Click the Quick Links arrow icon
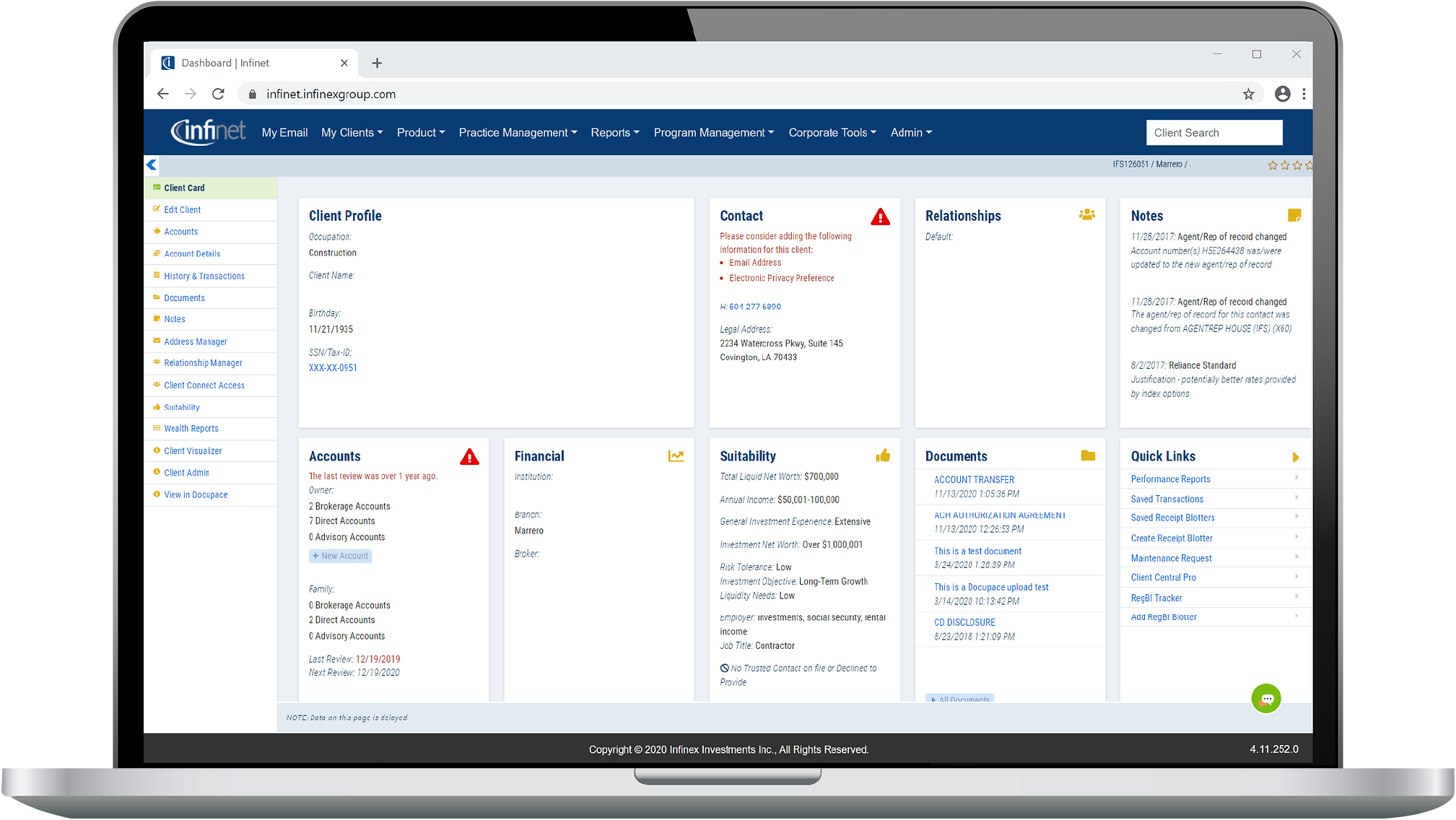1456x820 pixels. click(1296, 457)
